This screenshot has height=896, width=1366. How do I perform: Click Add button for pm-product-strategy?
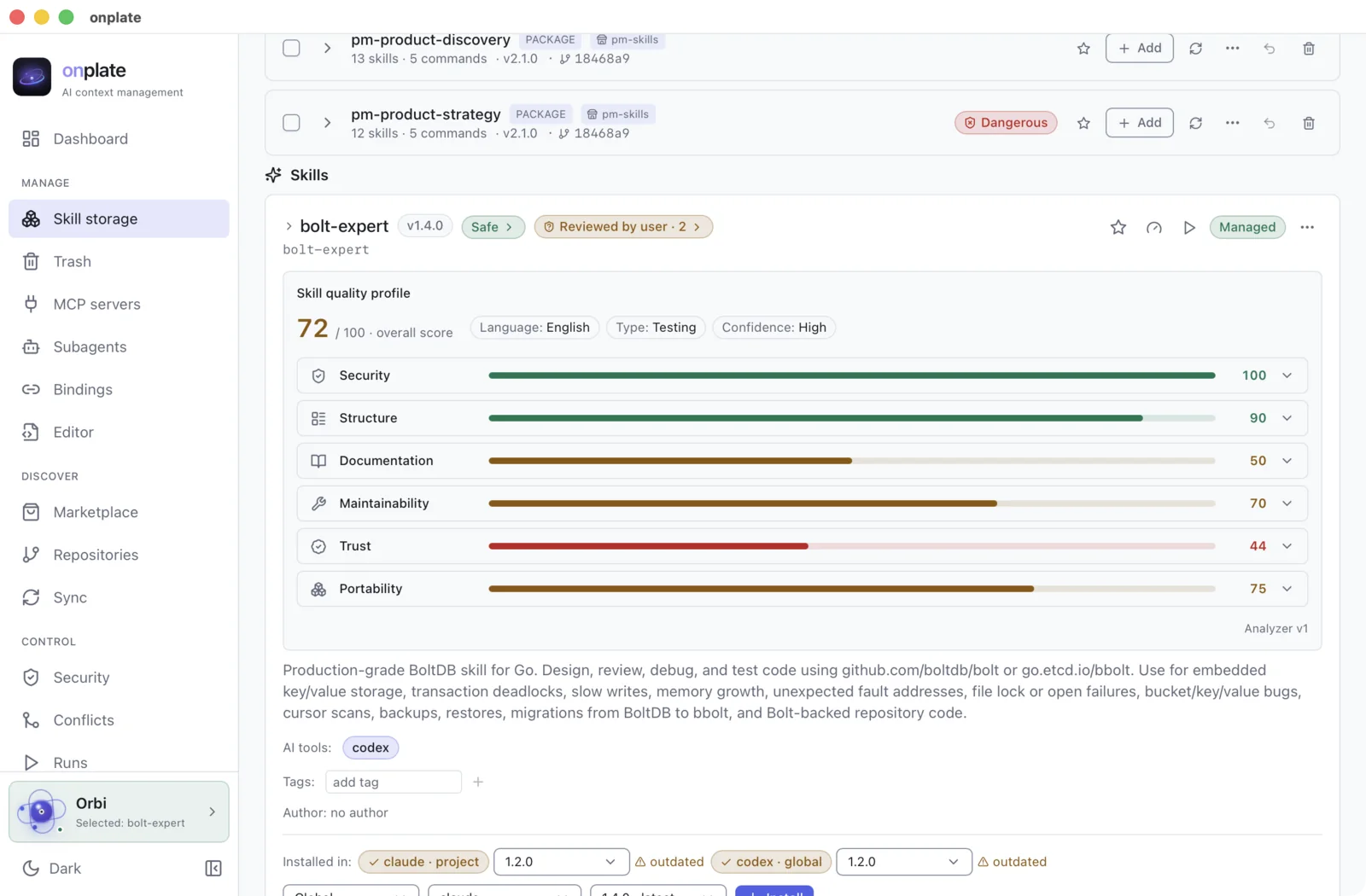1139,123
